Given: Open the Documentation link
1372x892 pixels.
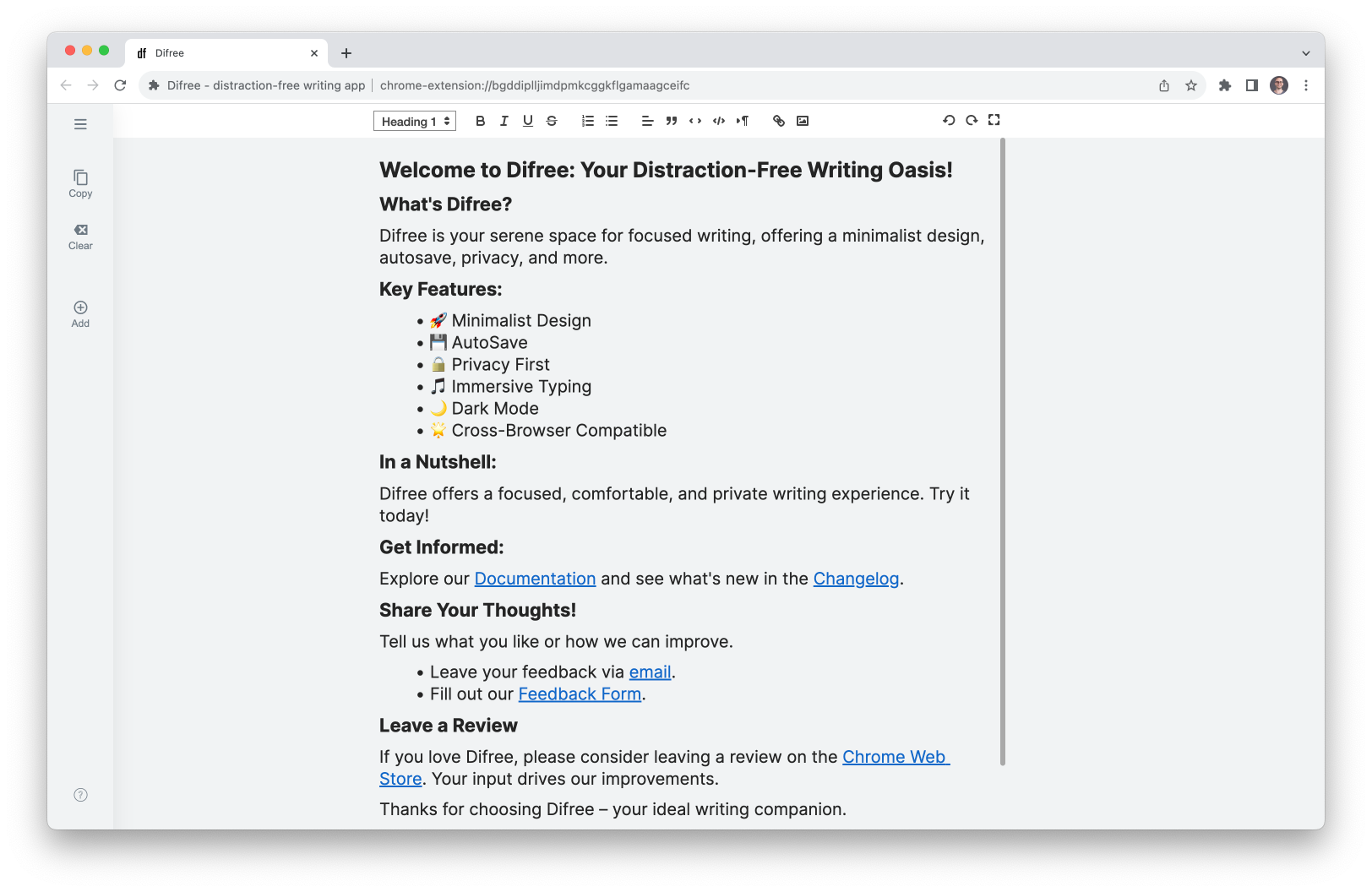Looking at the screenshot, I should [535, 579].
